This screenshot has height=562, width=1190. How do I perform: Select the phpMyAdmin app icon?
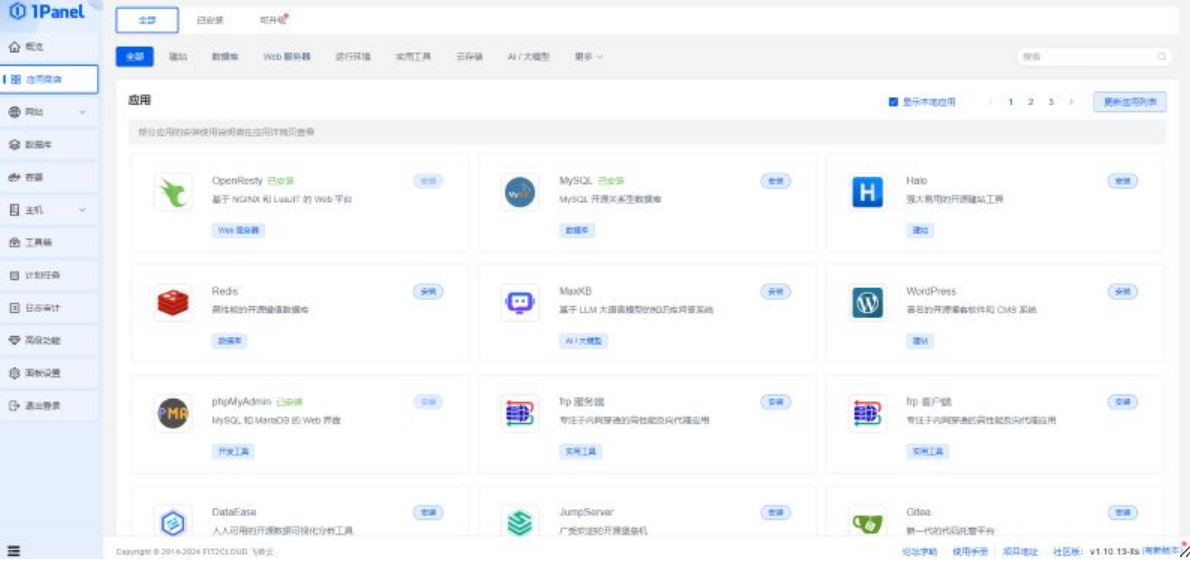[x=173, y=412]
